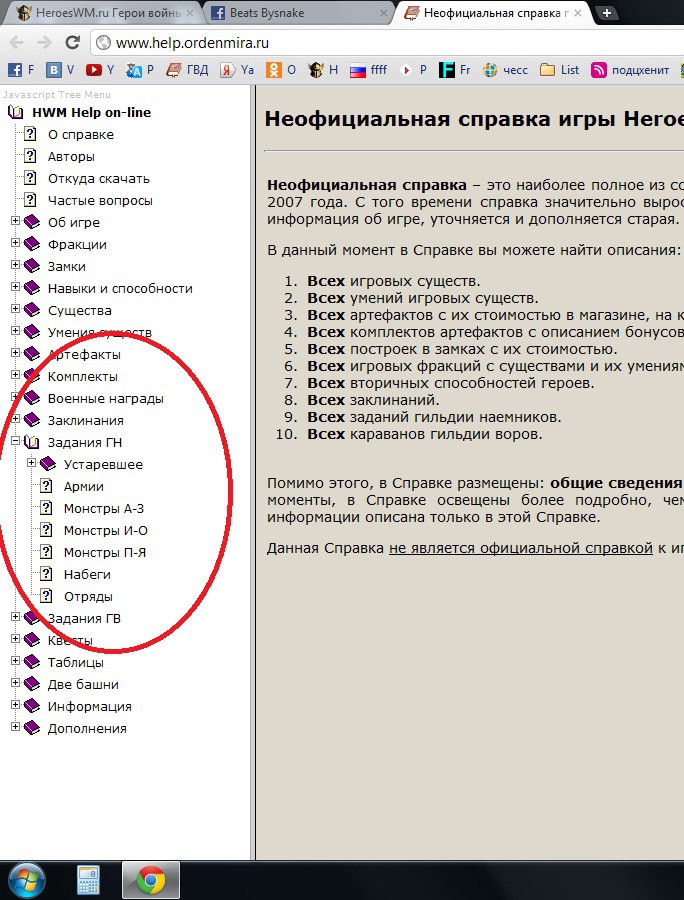Image resolution: width=684 pixels, height=900 pixels.
Task: Click question-mark icon next to 'Набеги'
Action: [x=46, y=574]
